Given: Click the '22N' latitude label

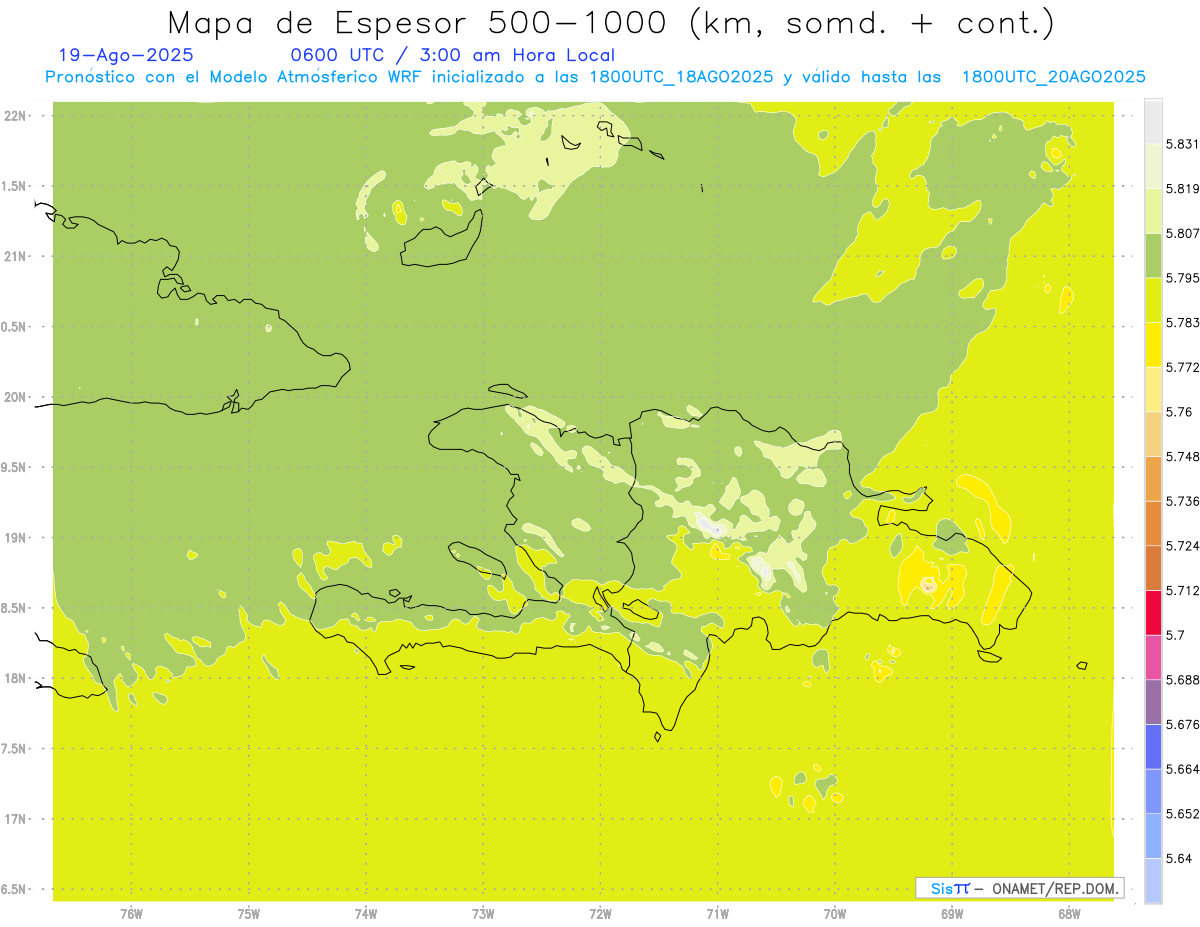Looking at the screenshot, I should pos(16,116).
